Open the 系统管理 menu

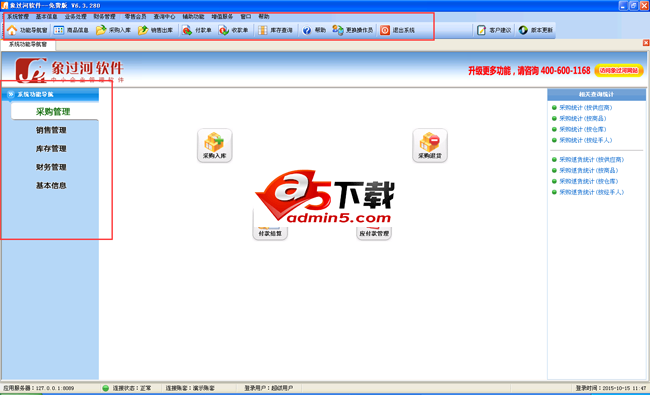click(18, 17)
